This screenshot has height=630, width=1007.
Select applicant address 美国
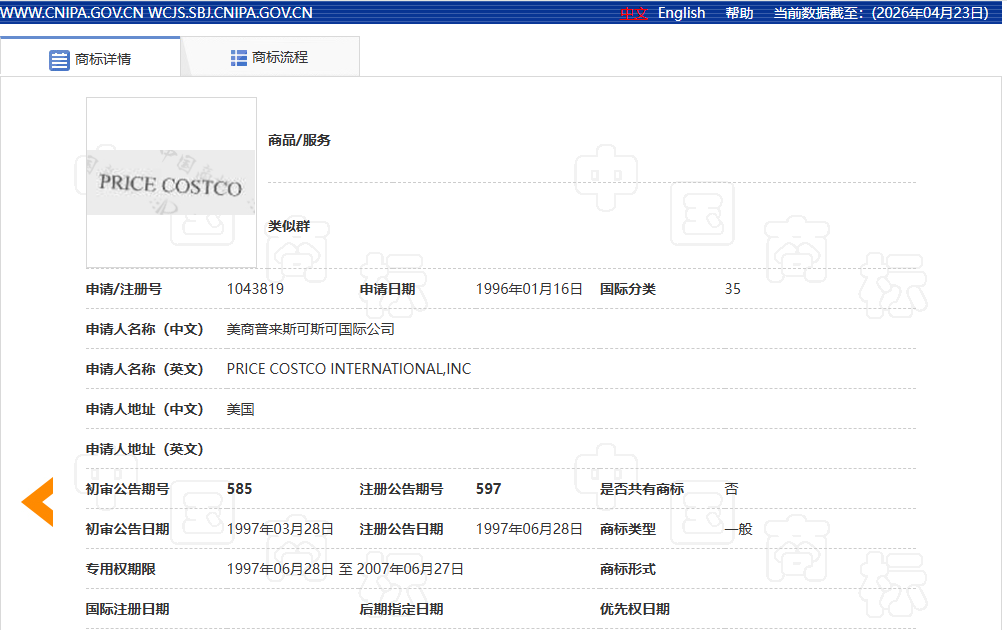[240, 409]
